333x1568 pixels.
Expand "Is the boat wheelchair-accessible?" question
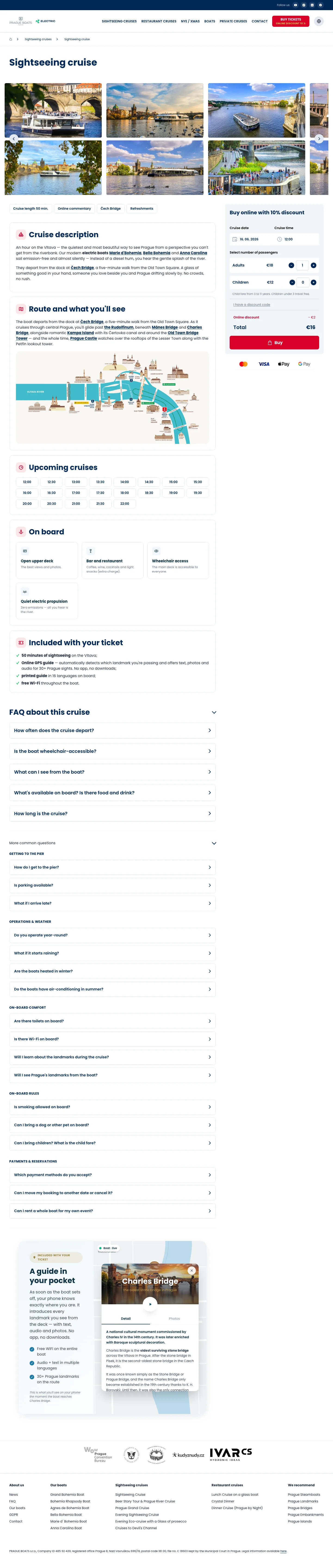[x=112, y=751]
